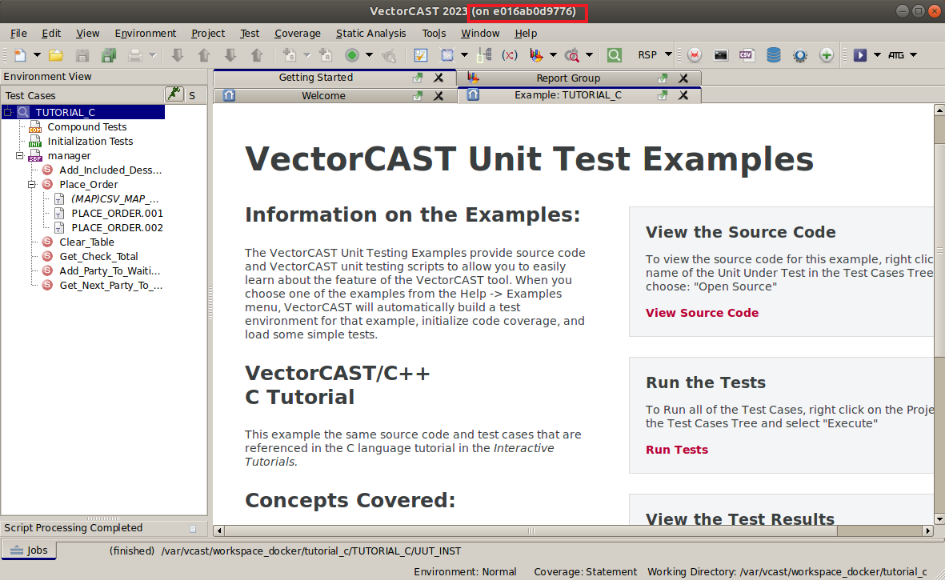Select the Add_Party_To_Waiti... subprogram
This screenshot has height=580, width=945.
pos(110,271)
